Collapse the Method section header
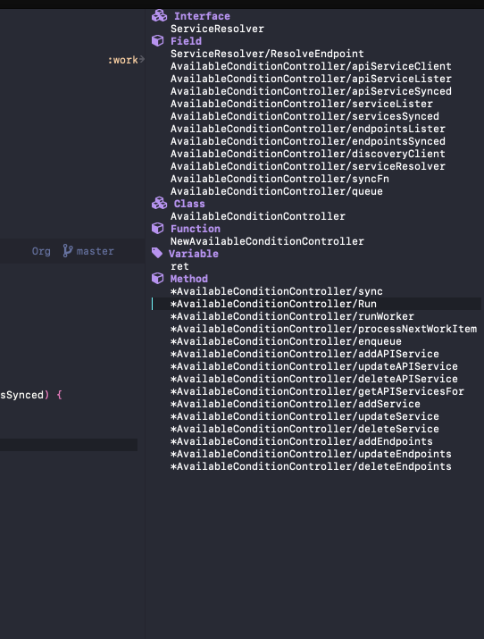 click(x=189, y=279)
